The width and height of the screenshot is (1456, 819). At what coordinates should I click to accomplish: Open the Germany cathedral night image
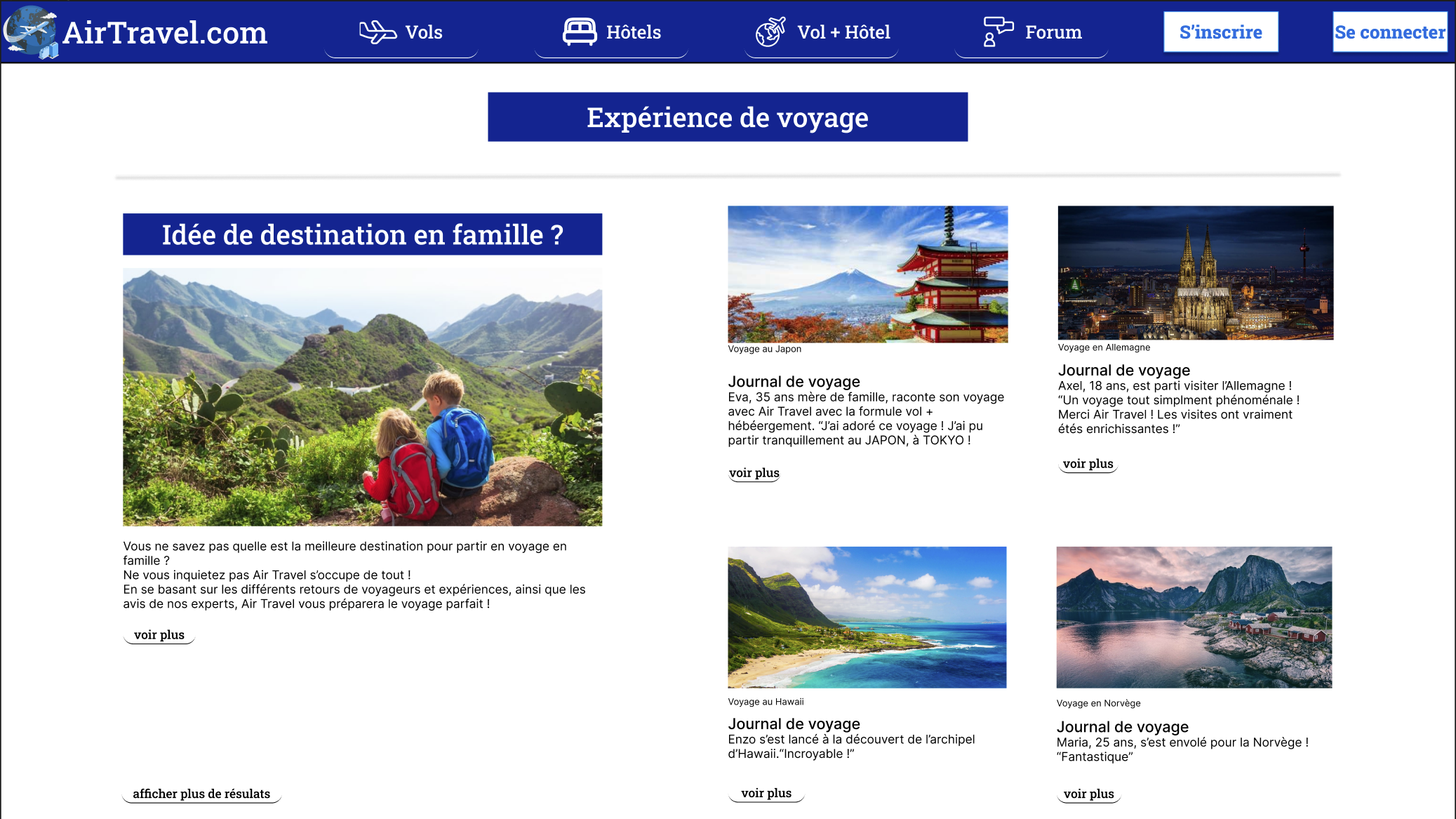click(x=1195, y=272)
